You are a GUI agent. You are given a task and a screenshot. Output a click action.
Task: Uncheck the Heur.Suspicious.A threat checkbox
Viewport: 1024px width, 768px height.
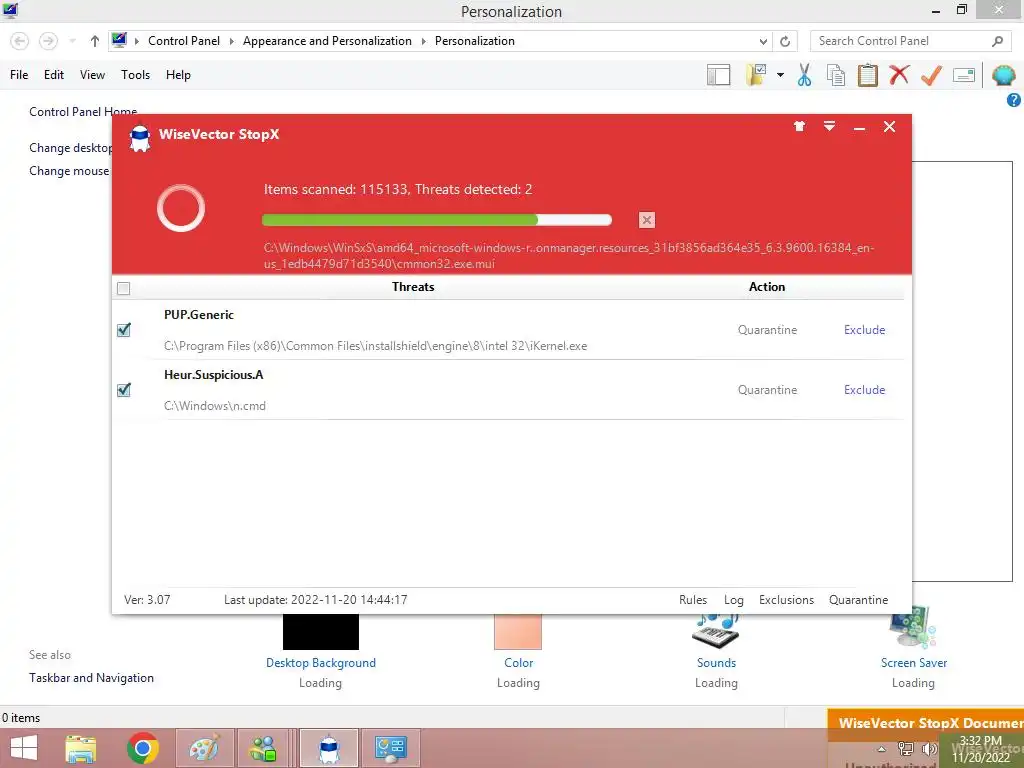[123, 390]
